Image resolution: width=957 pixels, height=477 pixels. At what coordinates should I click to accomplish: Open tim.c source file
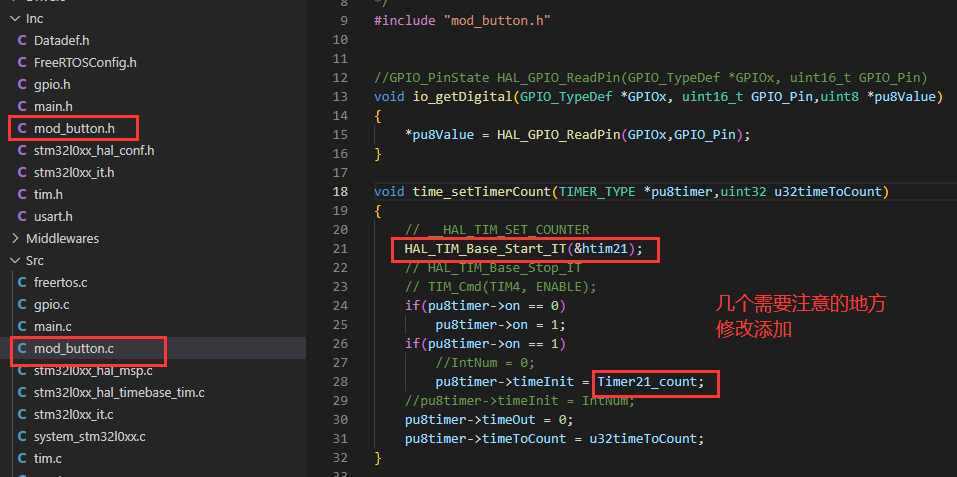[48, 458]
